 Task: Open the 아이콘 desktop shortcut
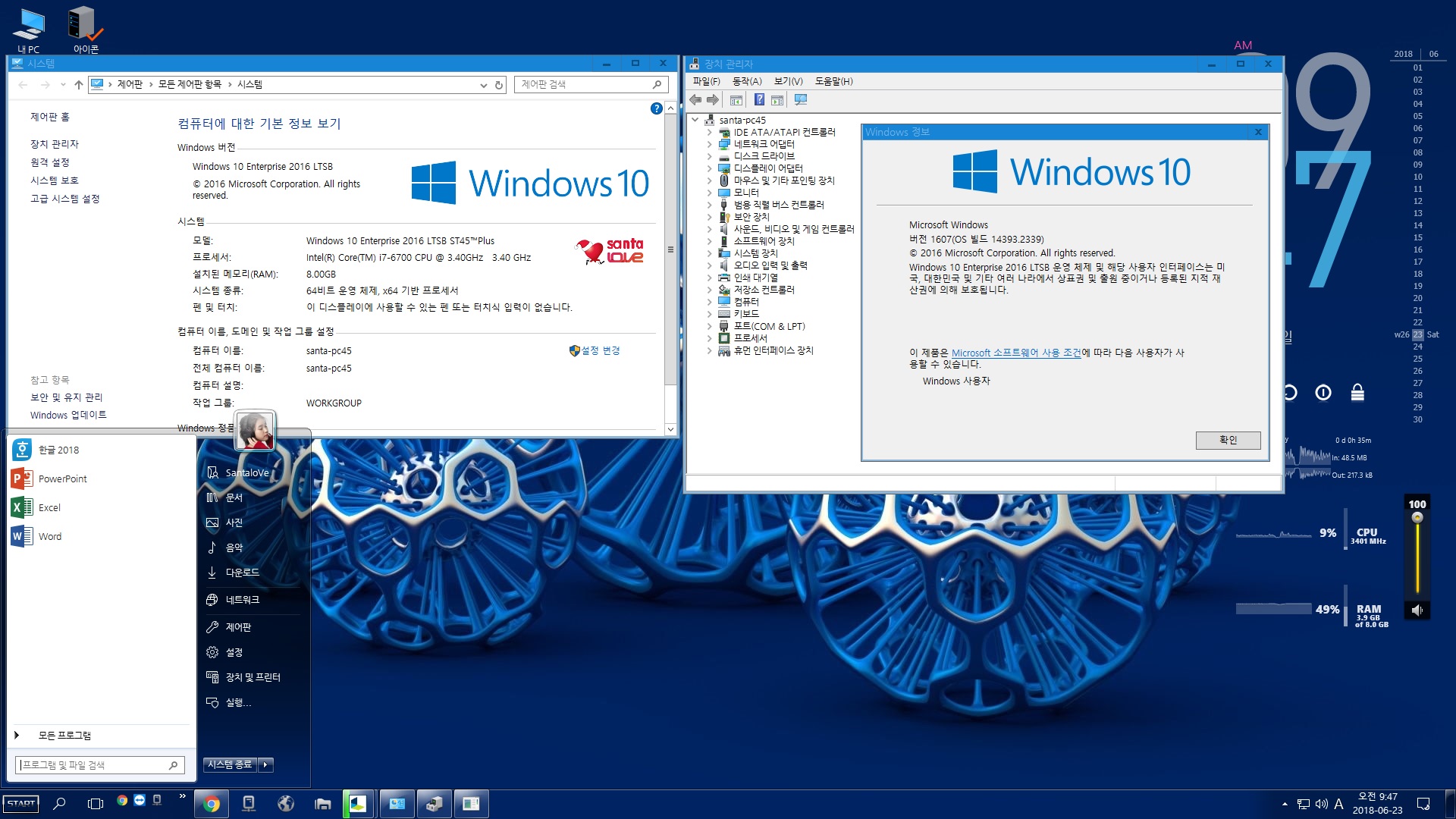(x=86, y=30)
